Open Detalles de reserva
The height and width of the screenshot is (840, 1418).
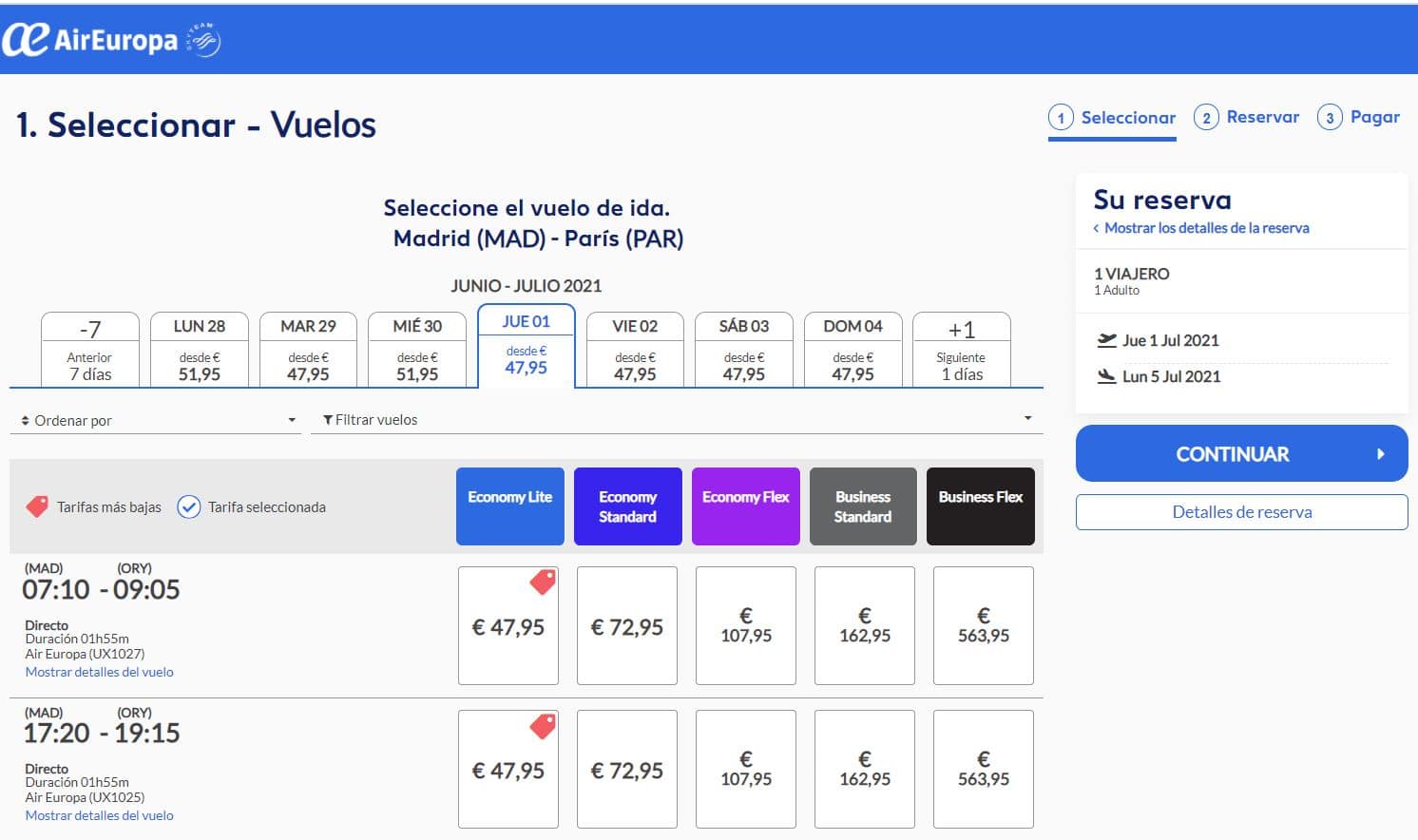pos(1242,512)
